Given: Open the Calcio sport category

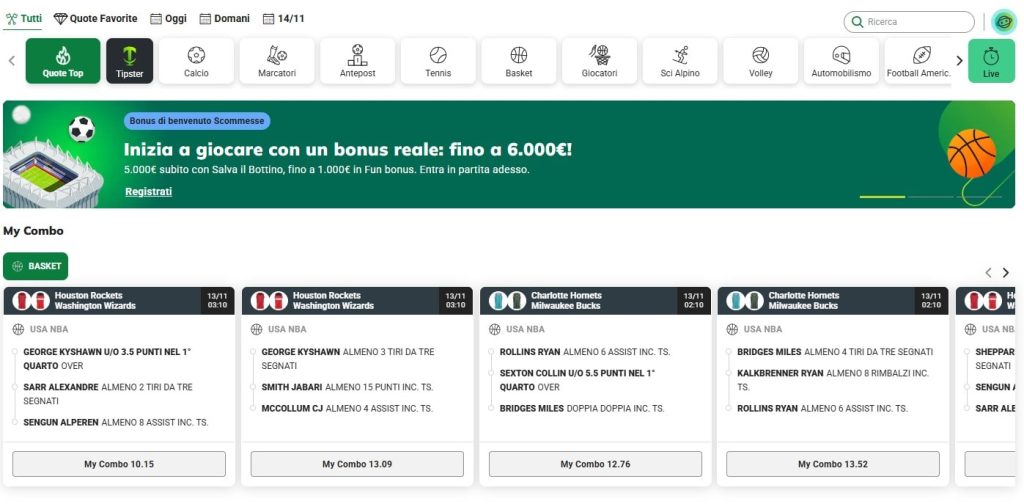Looking at the screenshot, I should tap(196, 61).
